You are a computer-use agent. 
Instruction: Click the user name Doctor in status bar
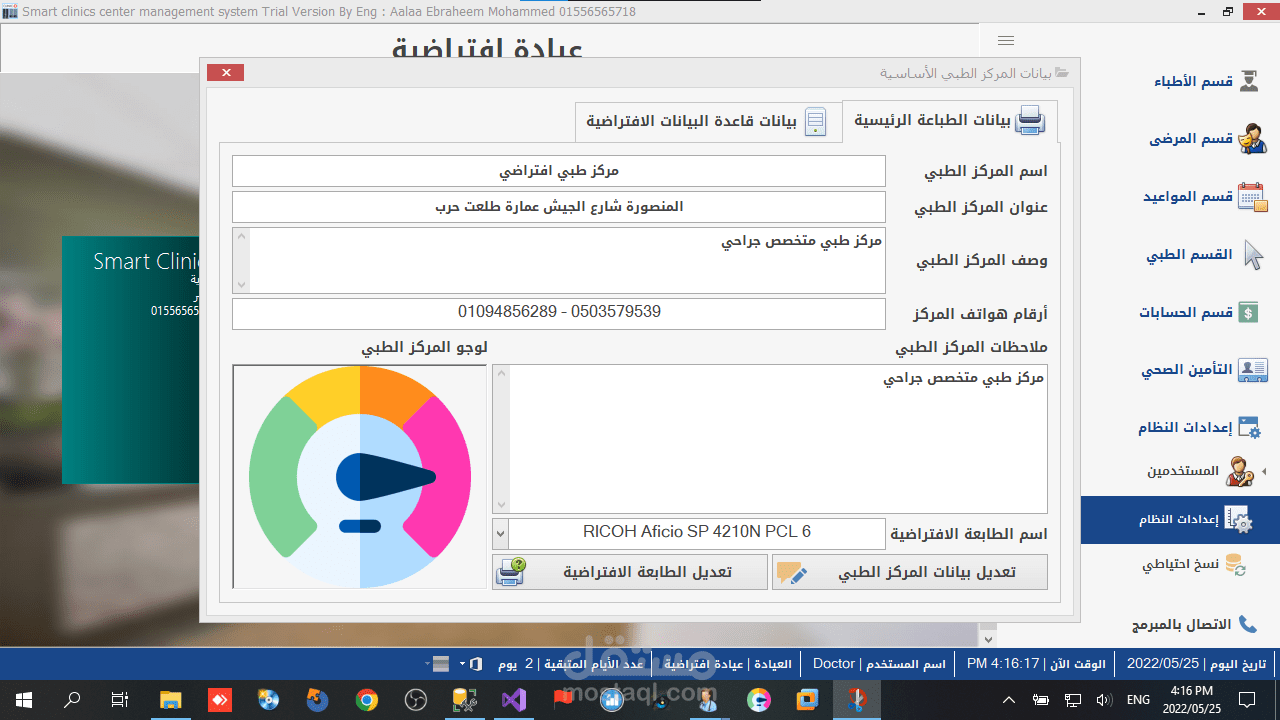click(834, 664)
